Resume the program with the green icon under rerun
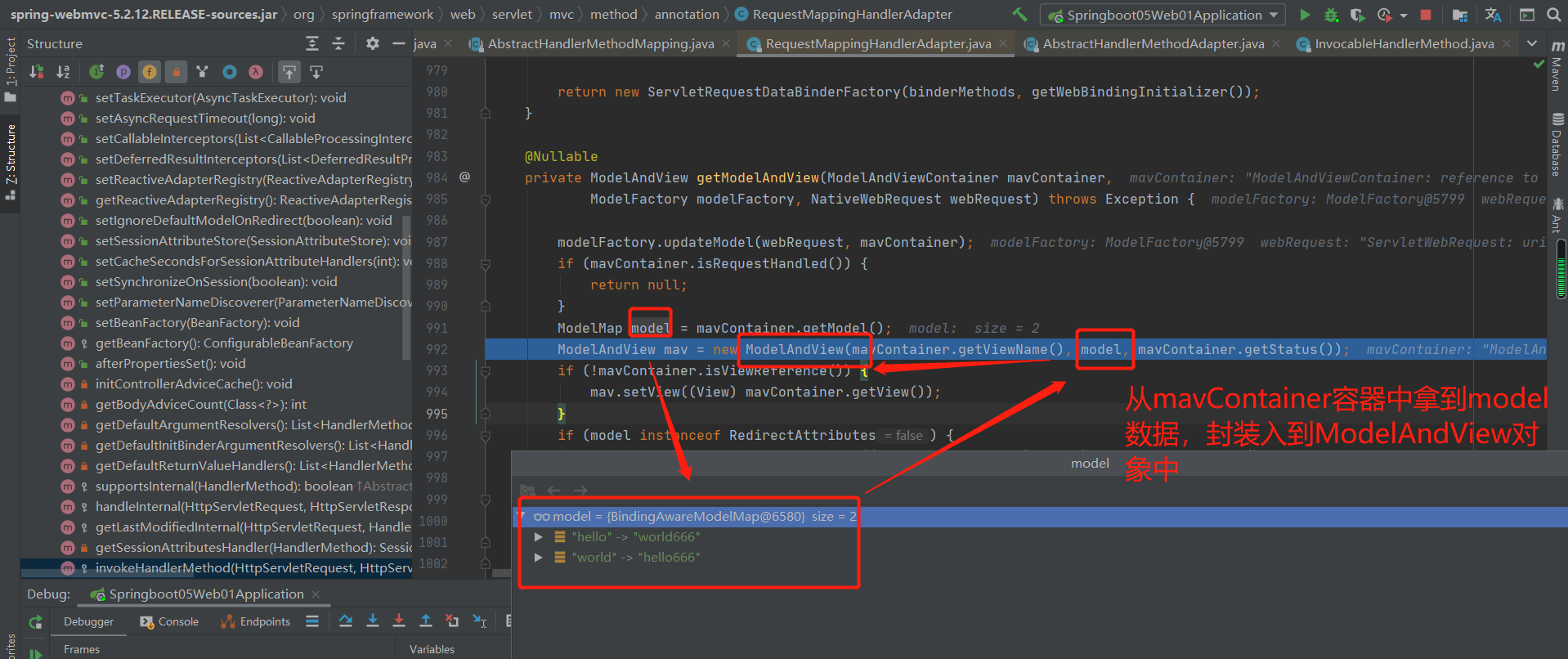 click(x=36, y=652)
